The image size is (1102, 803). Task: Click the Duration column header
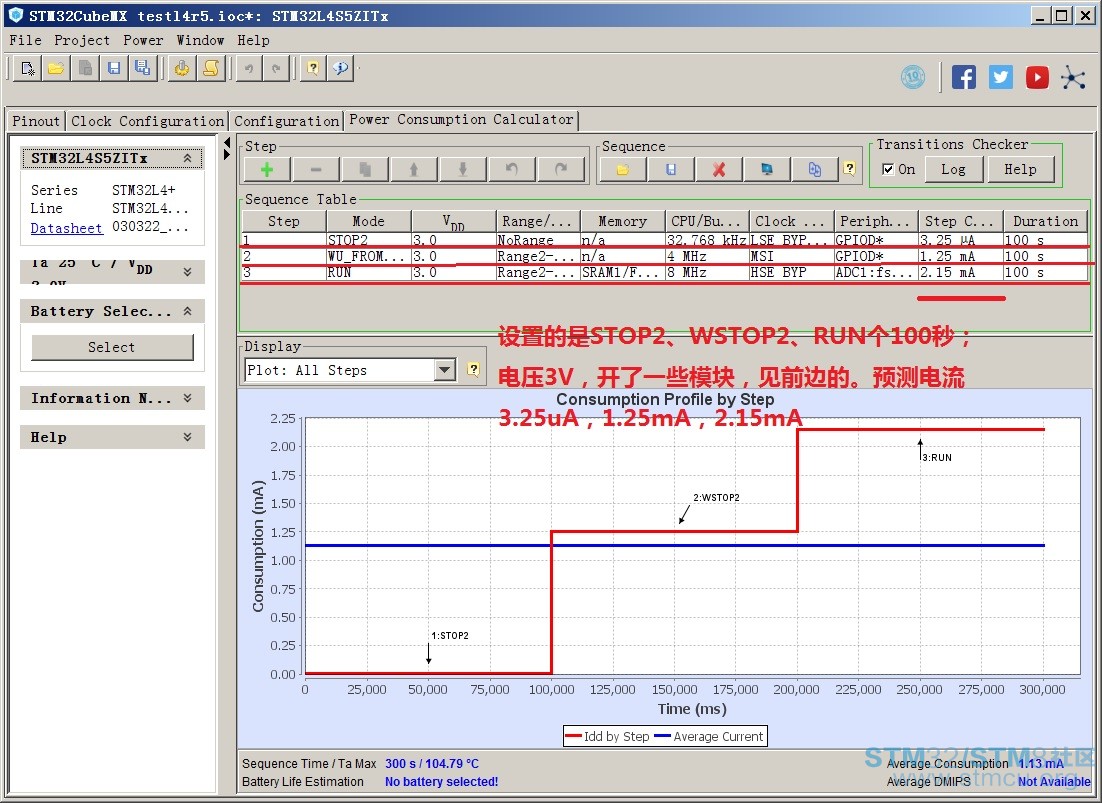pyautogui.click(x=1046, y=221)
